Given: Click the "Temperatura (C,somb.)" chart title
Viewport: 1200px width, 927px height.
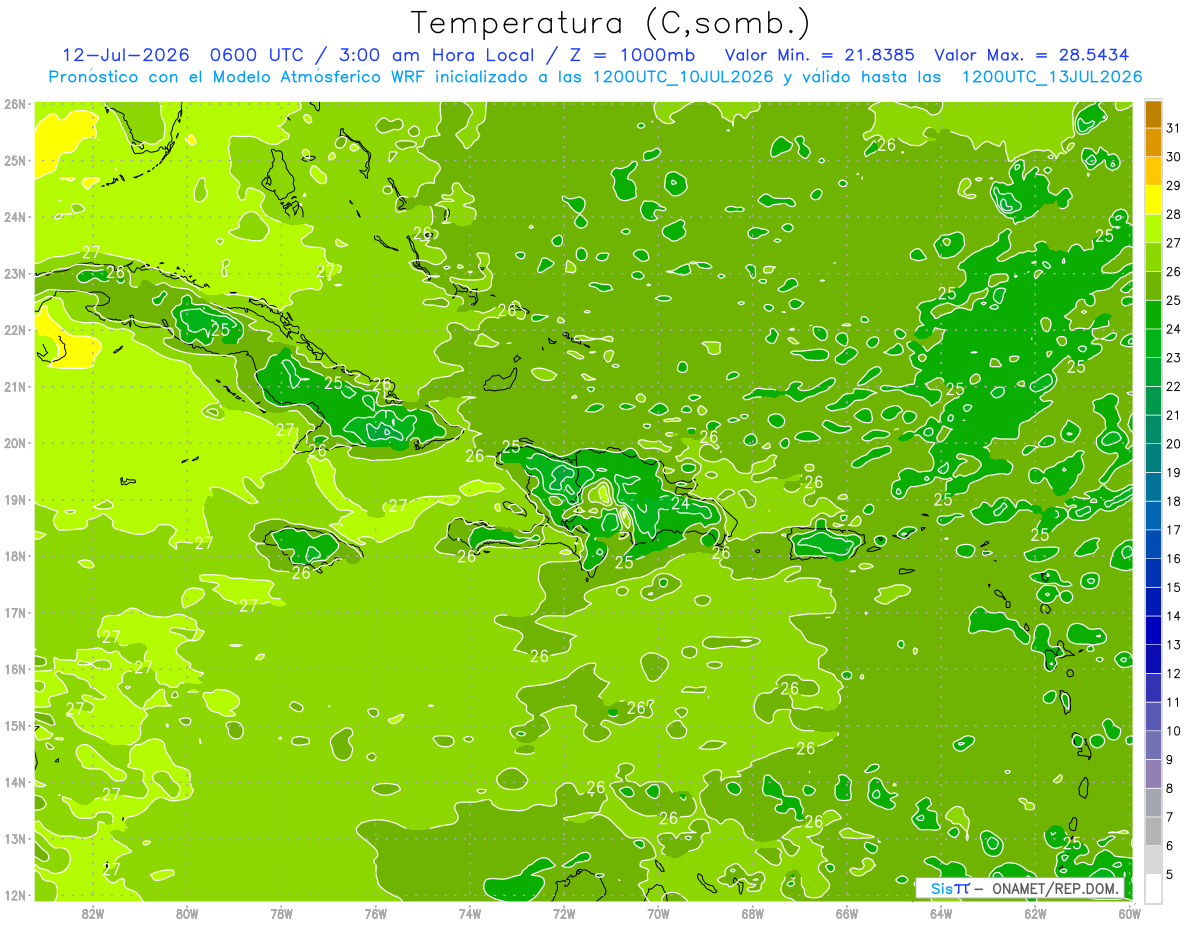Looking at the screenshot, I should [610, 23].
